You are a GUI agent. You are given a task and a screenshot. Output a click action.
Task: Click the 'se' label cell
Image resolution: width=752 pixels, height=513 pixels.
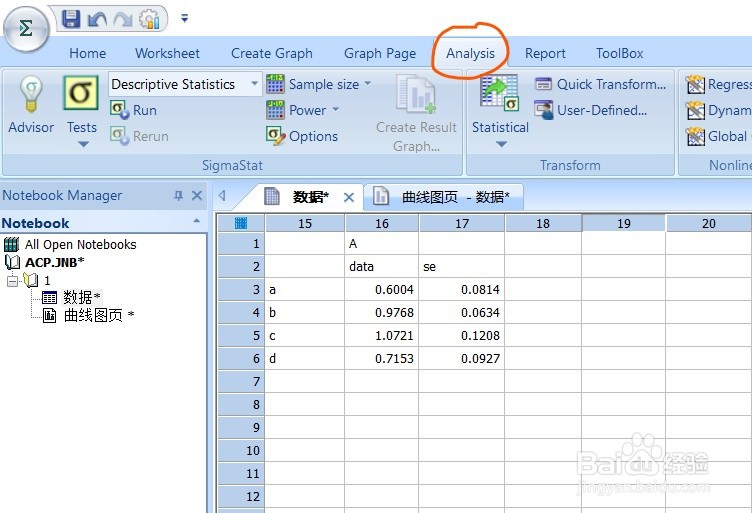coord(462,267)
